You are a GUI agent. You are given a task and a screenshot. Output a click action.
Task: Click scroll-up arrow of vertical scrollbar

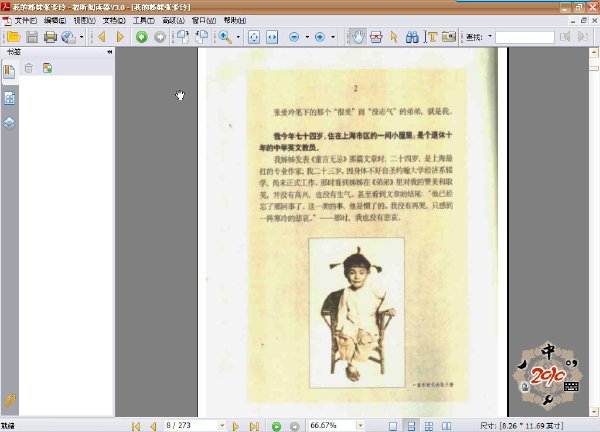[x=594, y=52]
